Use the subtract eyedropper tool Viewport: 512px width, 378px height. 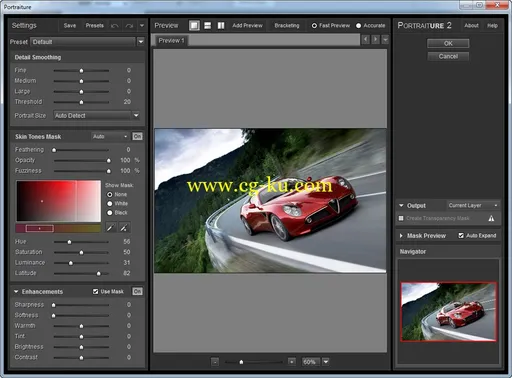click(124, 228)
